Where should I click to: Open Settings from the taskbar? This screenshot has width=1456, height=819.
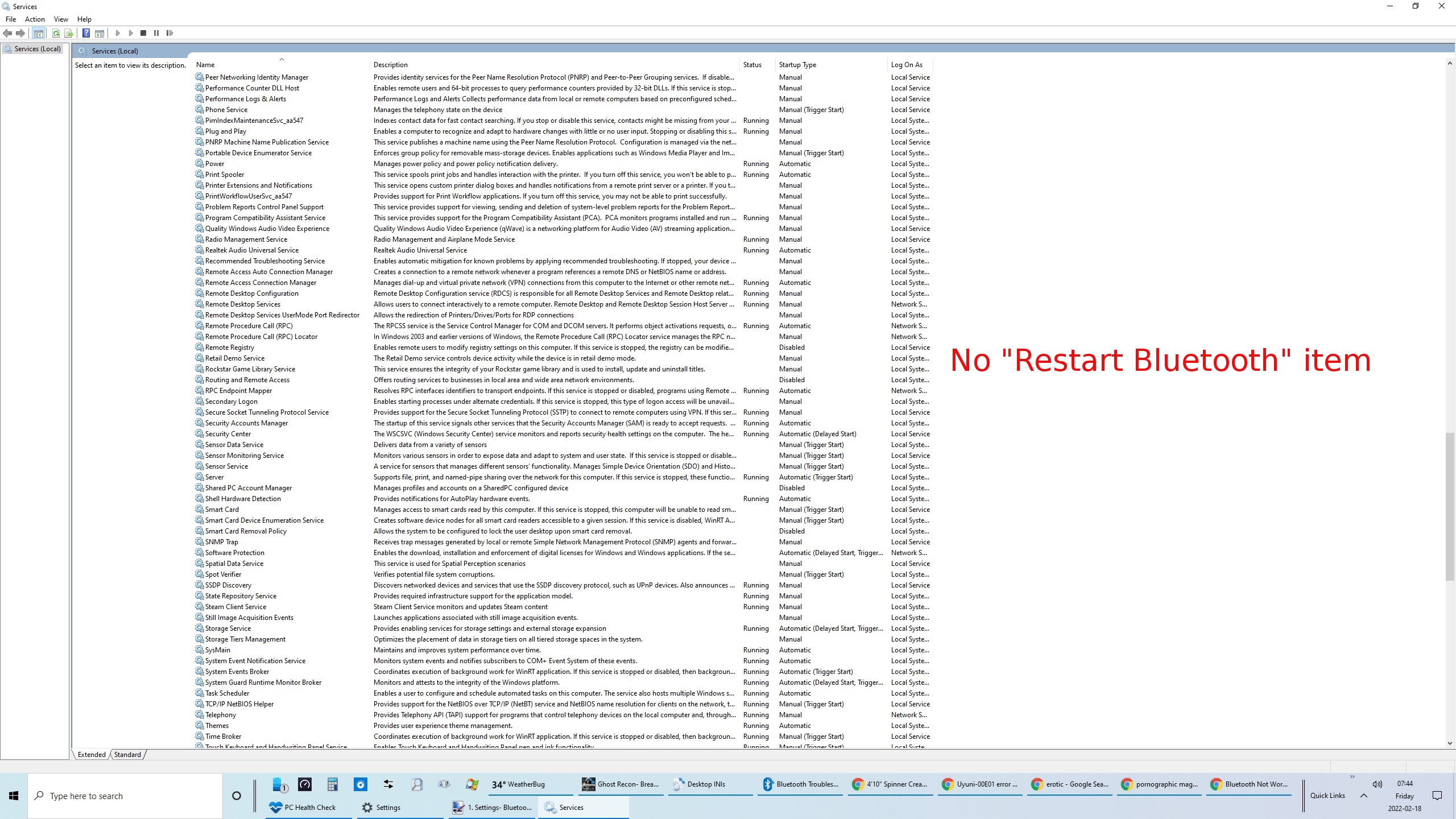click(381, 808)
